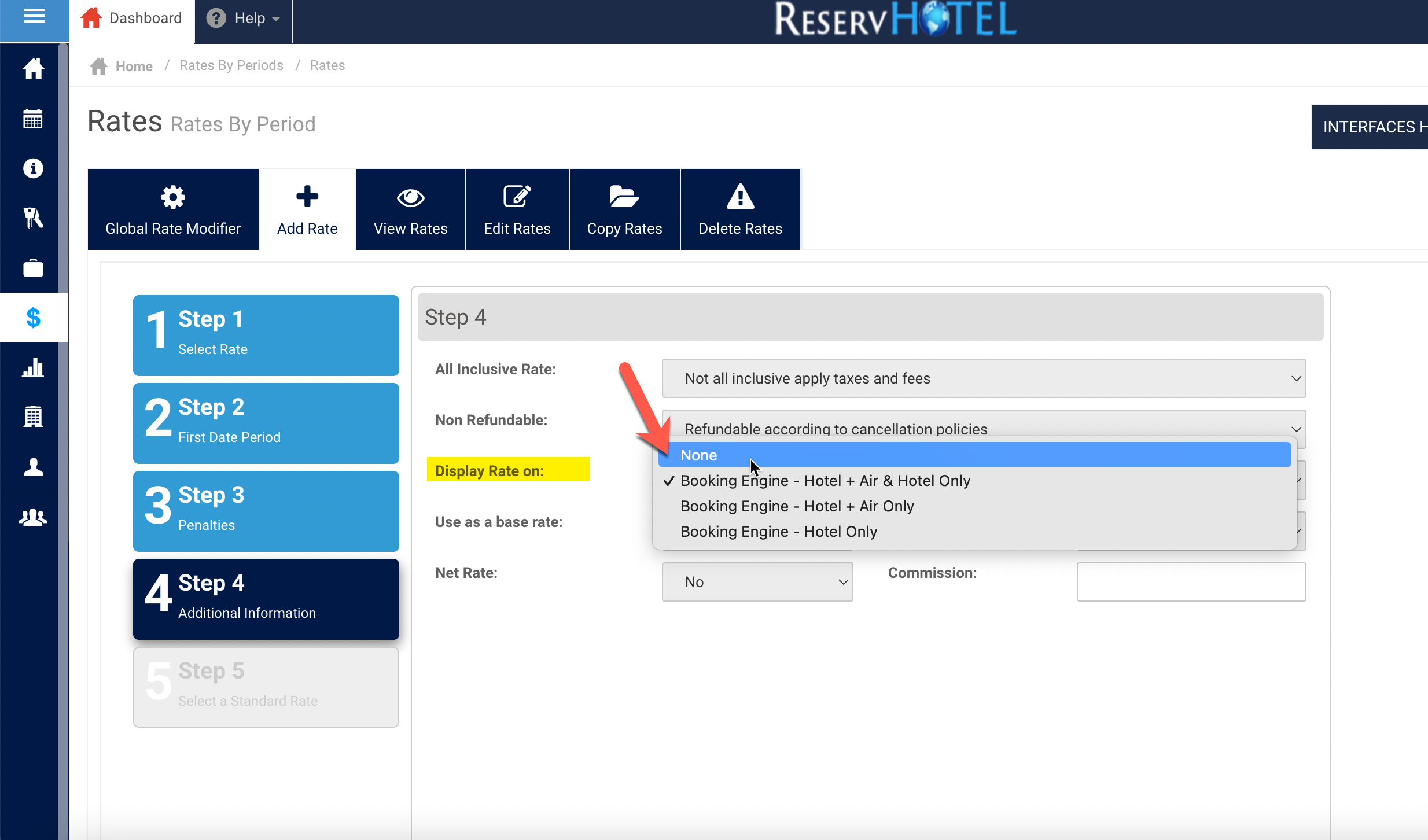Viewport: 1428px width, 840px height.
Task: Pick Booking Engine - Hotel + Air Only
Action: 797,506
